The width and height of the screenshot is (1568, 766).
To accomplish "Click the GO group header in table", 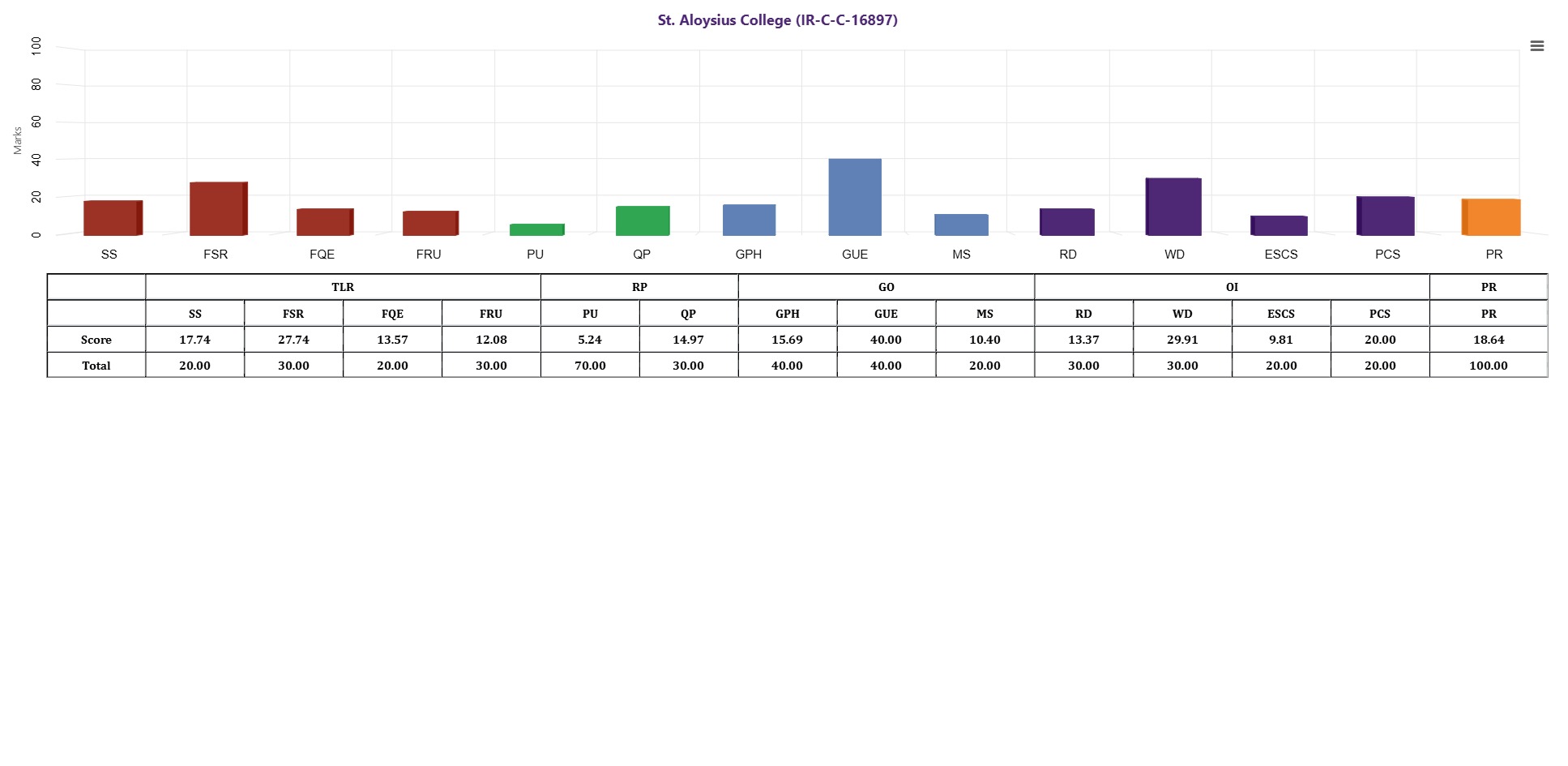I will click(887, 287).
